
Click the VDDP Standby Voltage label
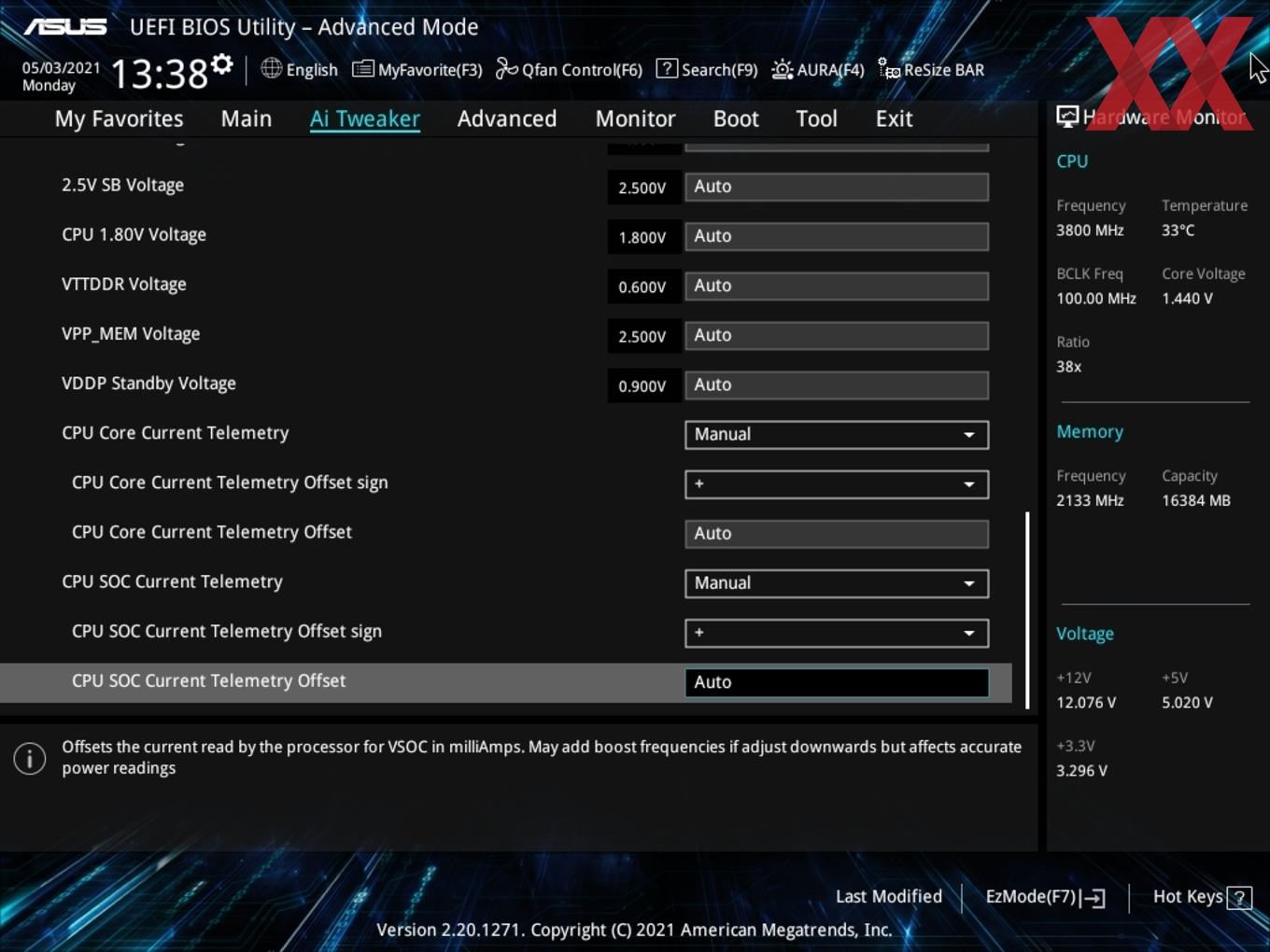tap(148, 384)
